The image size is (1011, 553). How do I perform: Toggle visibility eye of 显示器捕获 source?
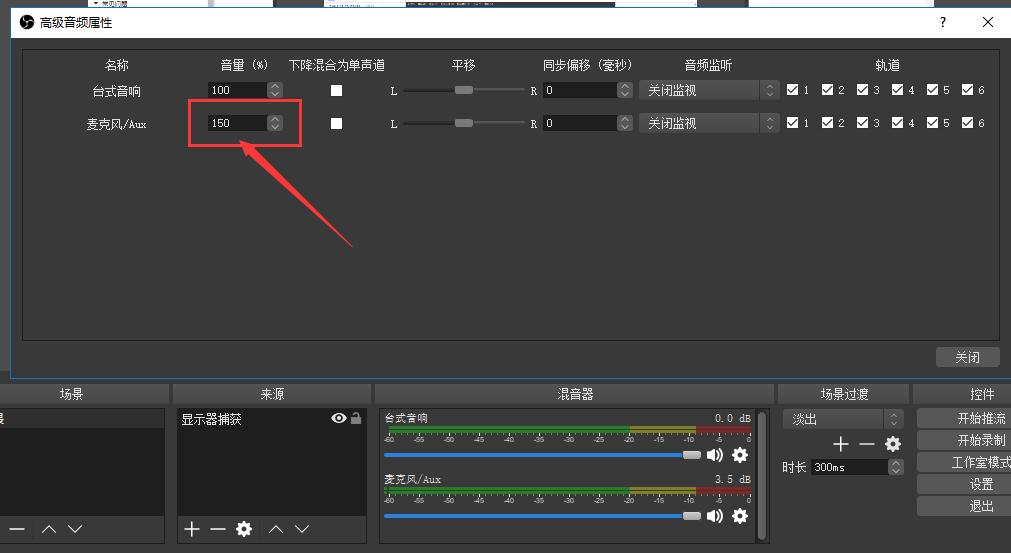pos(339,418)
